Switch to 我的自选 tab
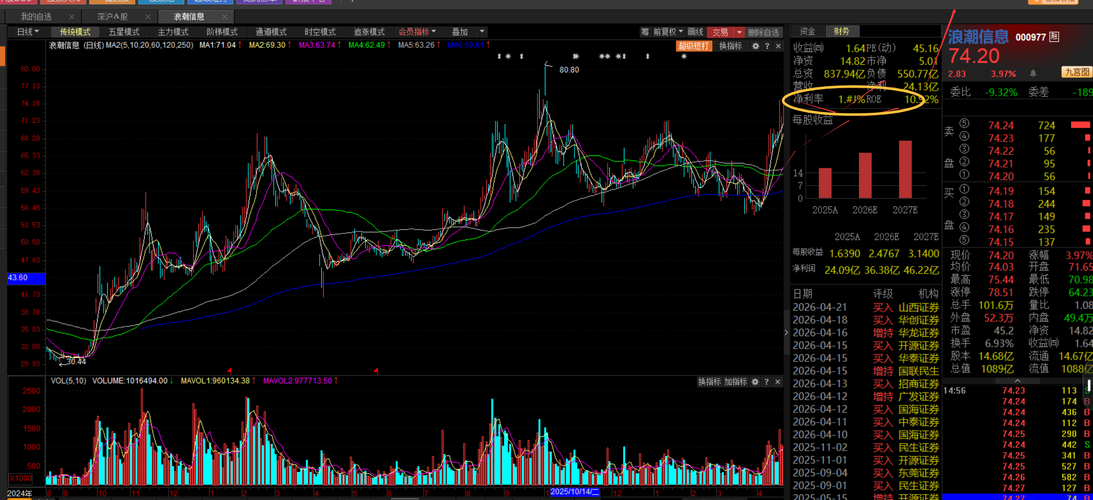Screen dimensions: 1093x500 [x=36, y=17]
